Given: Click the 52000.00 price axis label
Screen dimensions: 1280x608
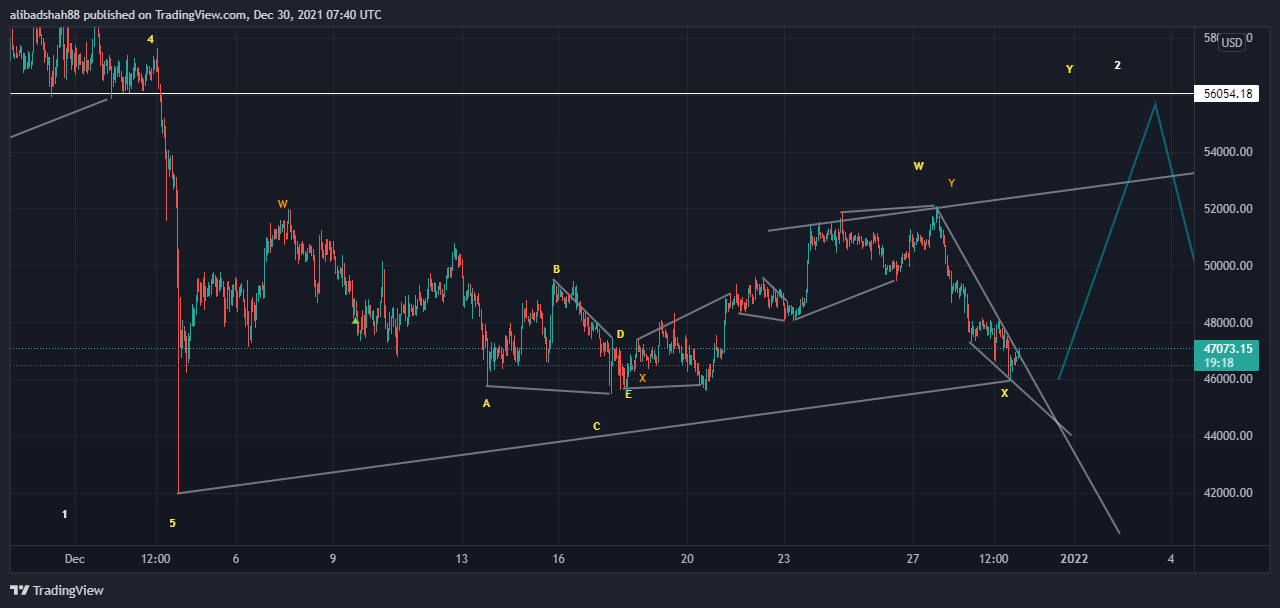Looking at the screenshot, I should pos(1227,209).
